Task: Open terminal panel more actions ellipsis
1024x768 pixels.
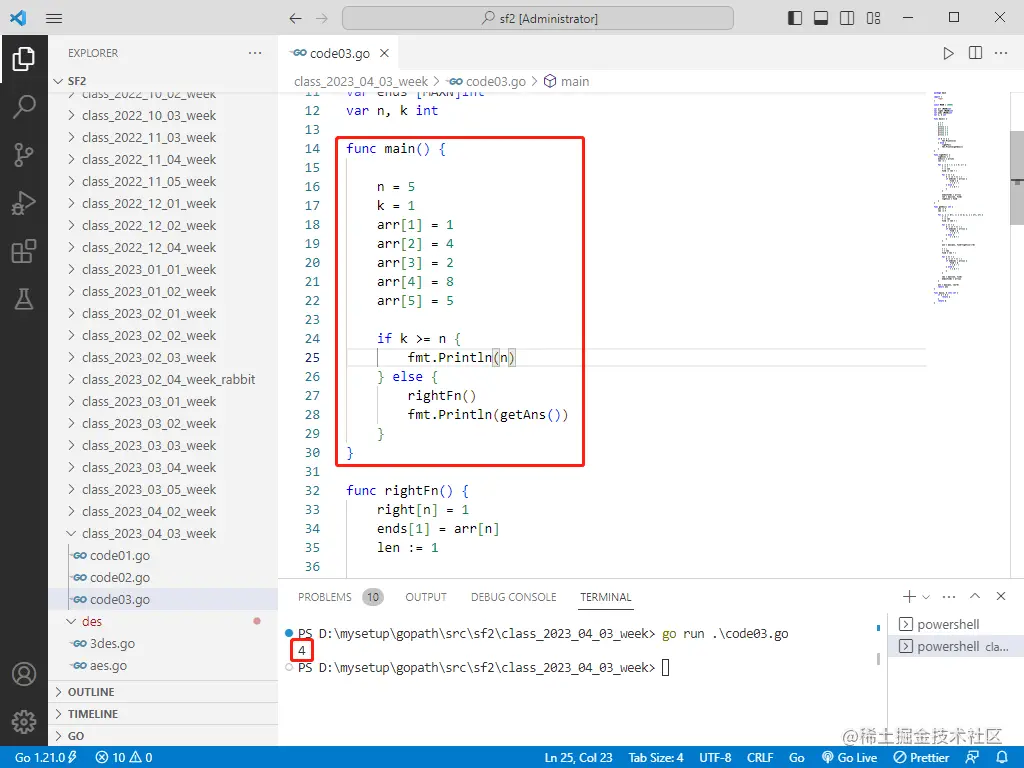Action: pyautogui.click(x=949, y=596)
